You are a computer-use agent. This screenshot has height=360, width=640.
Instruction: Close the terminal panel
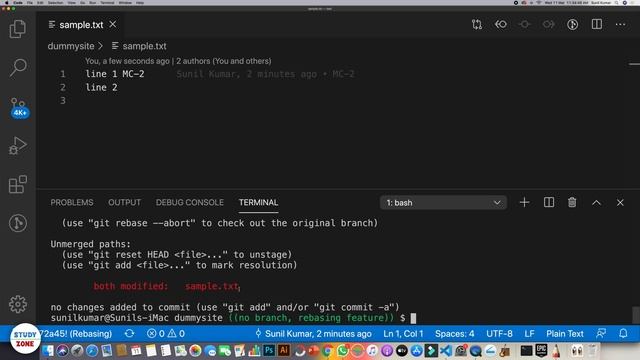coord(620,202)
